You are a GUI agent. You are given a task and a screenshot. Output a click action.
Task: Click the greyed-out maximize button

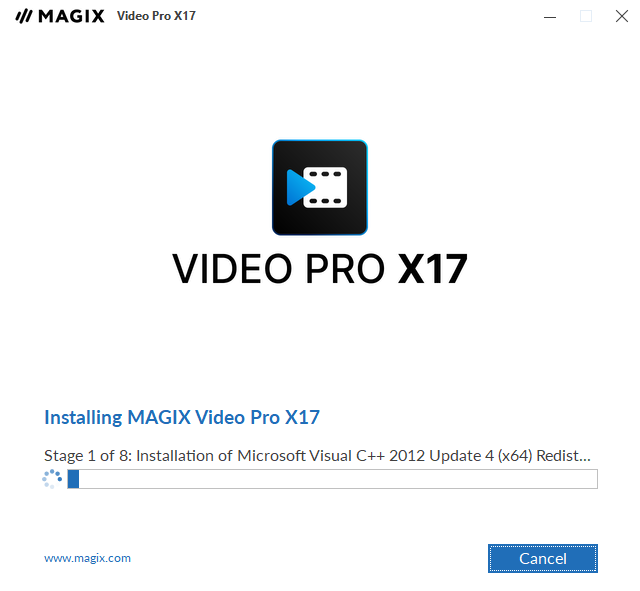[586, 16]
